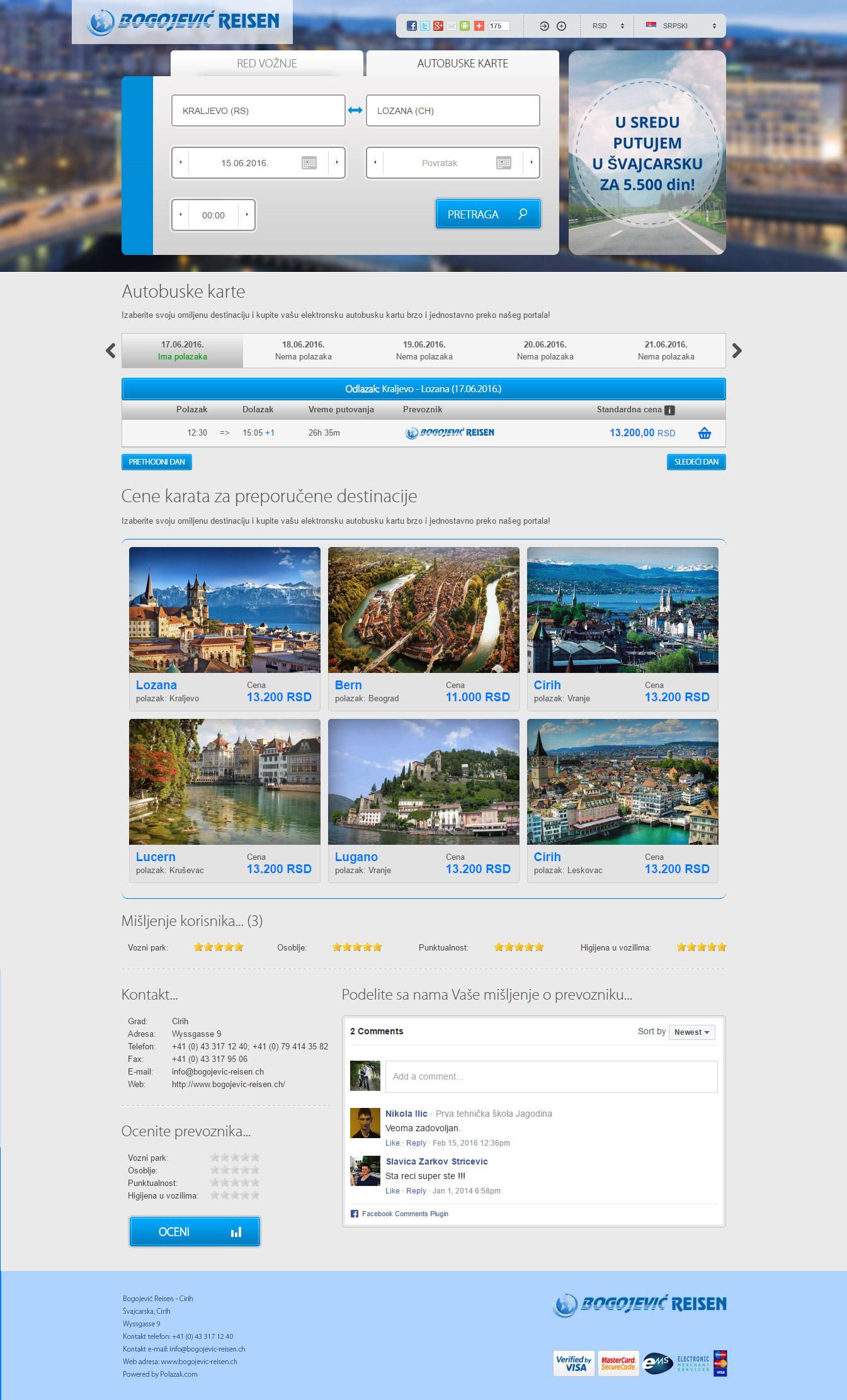Expand the Newest sort dropdown
This screenshot has width=847, height=1400.
click(691, 1032)
